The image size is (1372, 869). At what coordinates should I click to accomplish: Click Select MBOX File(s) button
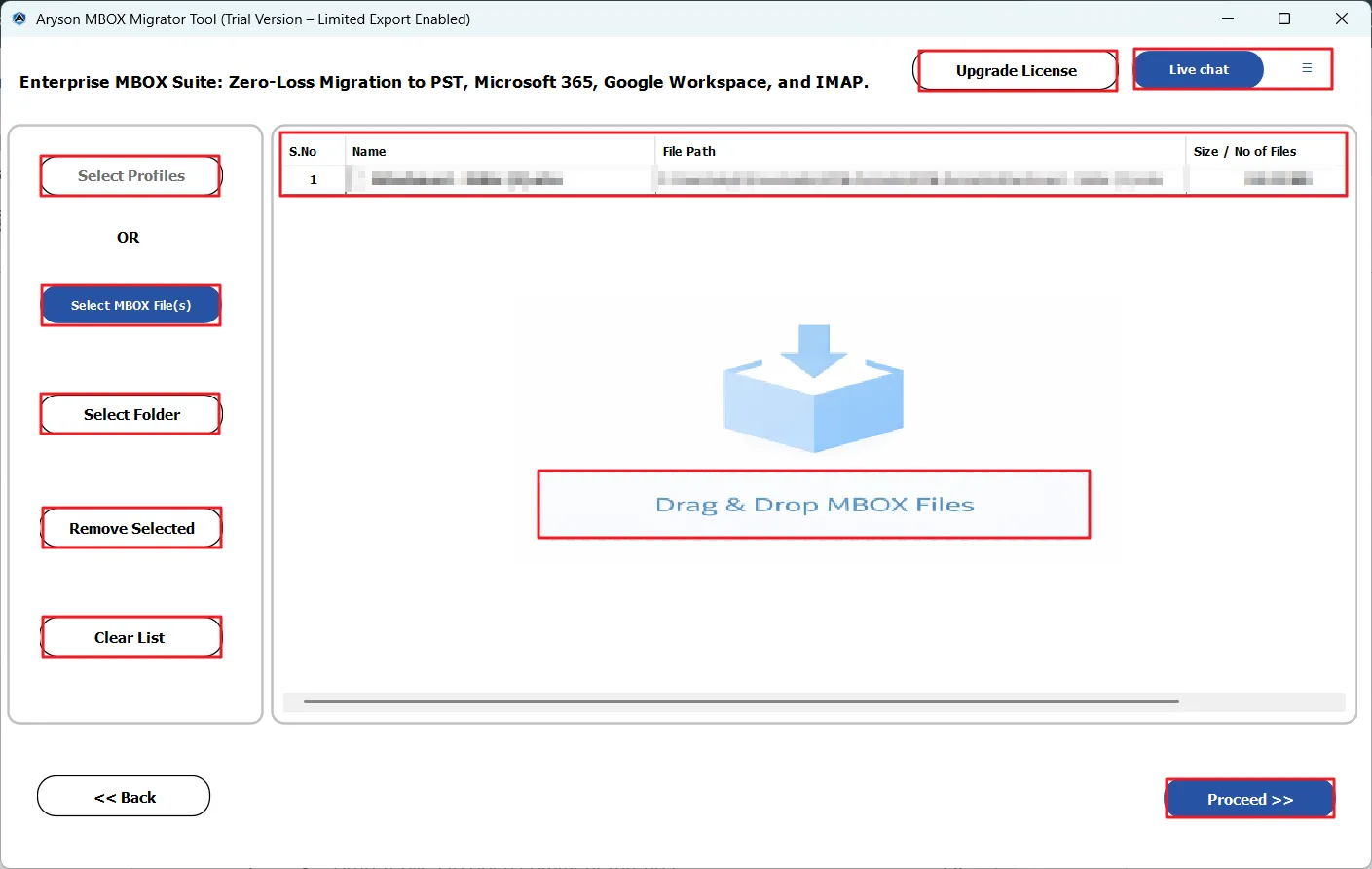[x=130, y=305]
